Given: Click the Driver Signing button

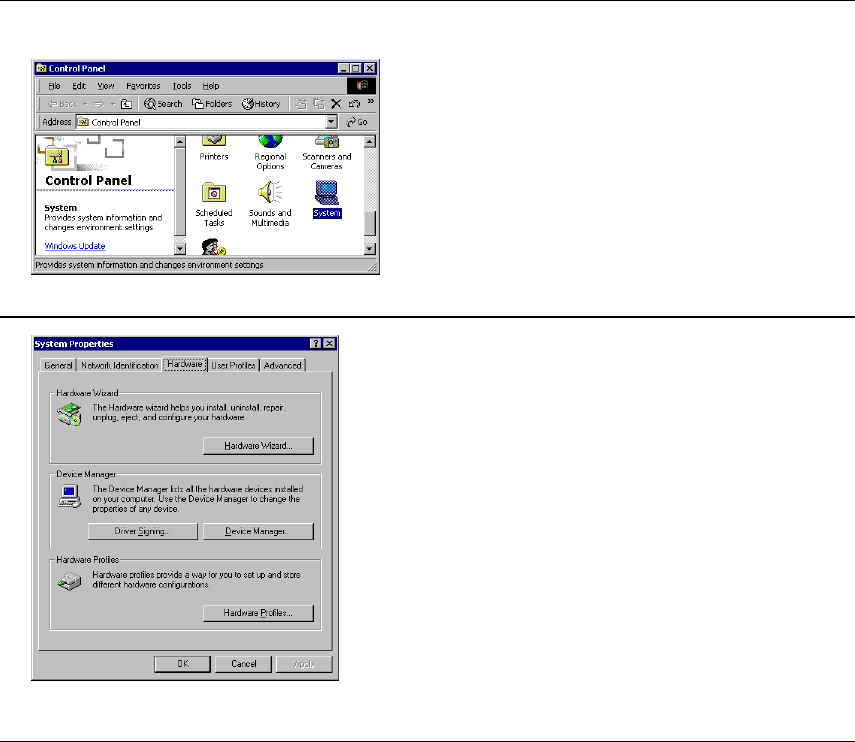Looking at the screenshot, I should 142,532.
